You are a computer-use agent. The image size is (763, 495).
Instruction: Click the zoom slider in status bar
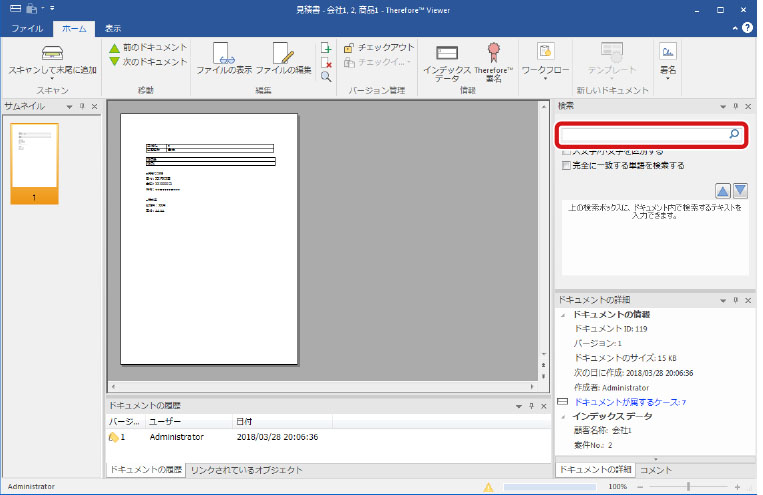tap(688, 486)
